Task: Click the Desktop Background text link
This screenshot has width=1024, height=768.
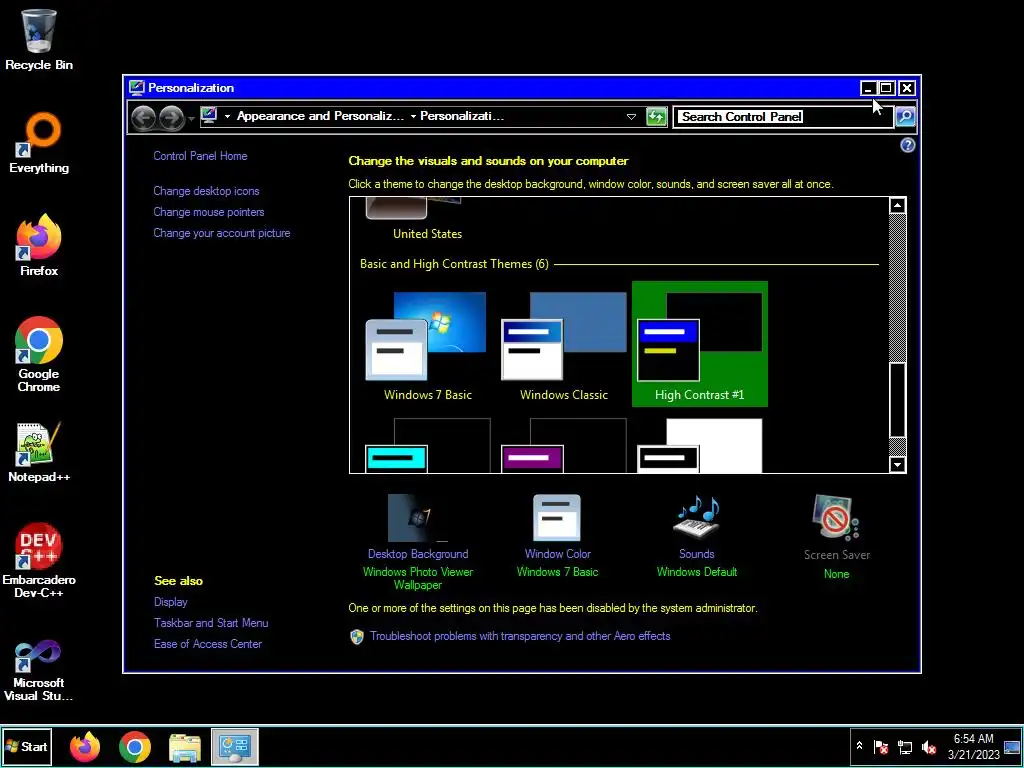Action: pos(418,554)
